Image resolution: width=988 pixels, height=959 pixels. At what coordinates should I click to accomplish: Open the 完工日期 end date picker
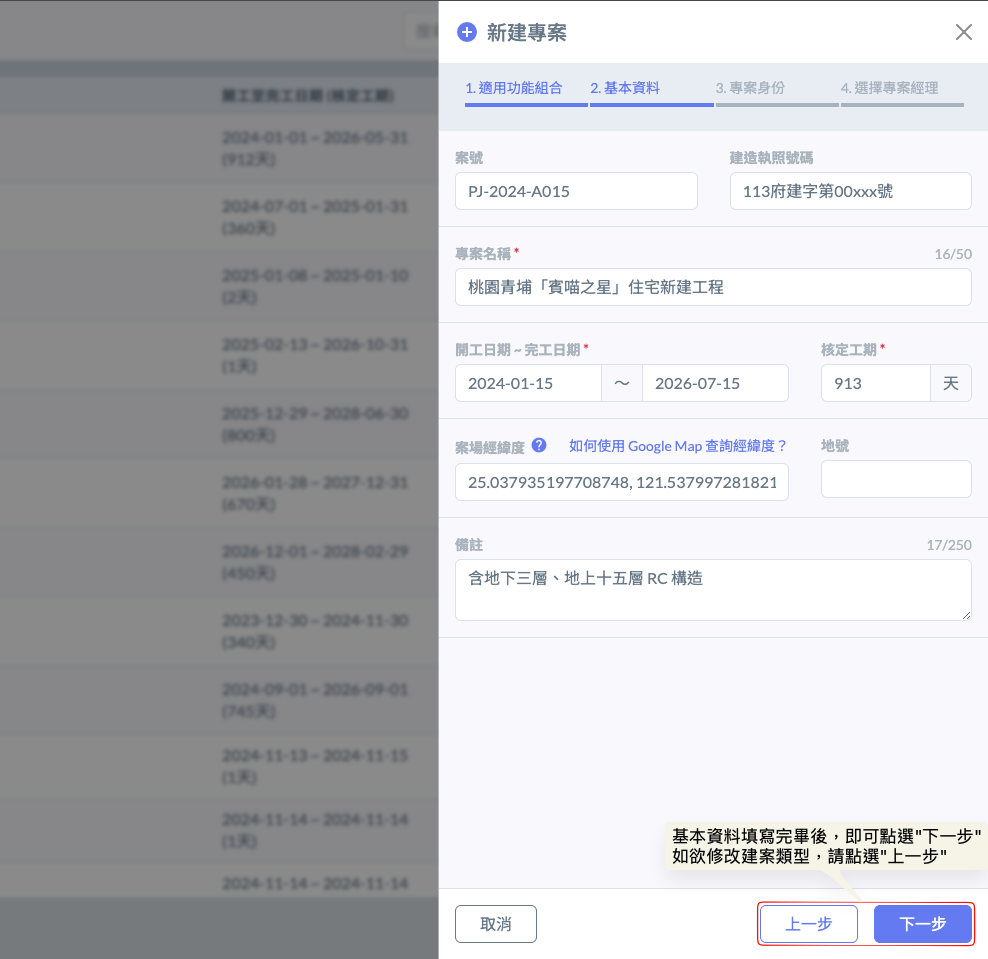[714, 383]
